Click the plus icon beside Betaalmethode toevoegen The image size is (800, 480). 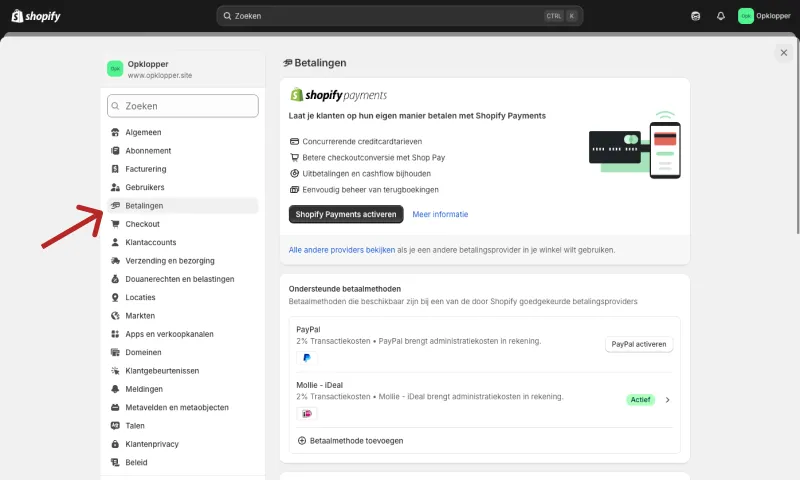tap(302, 441)
